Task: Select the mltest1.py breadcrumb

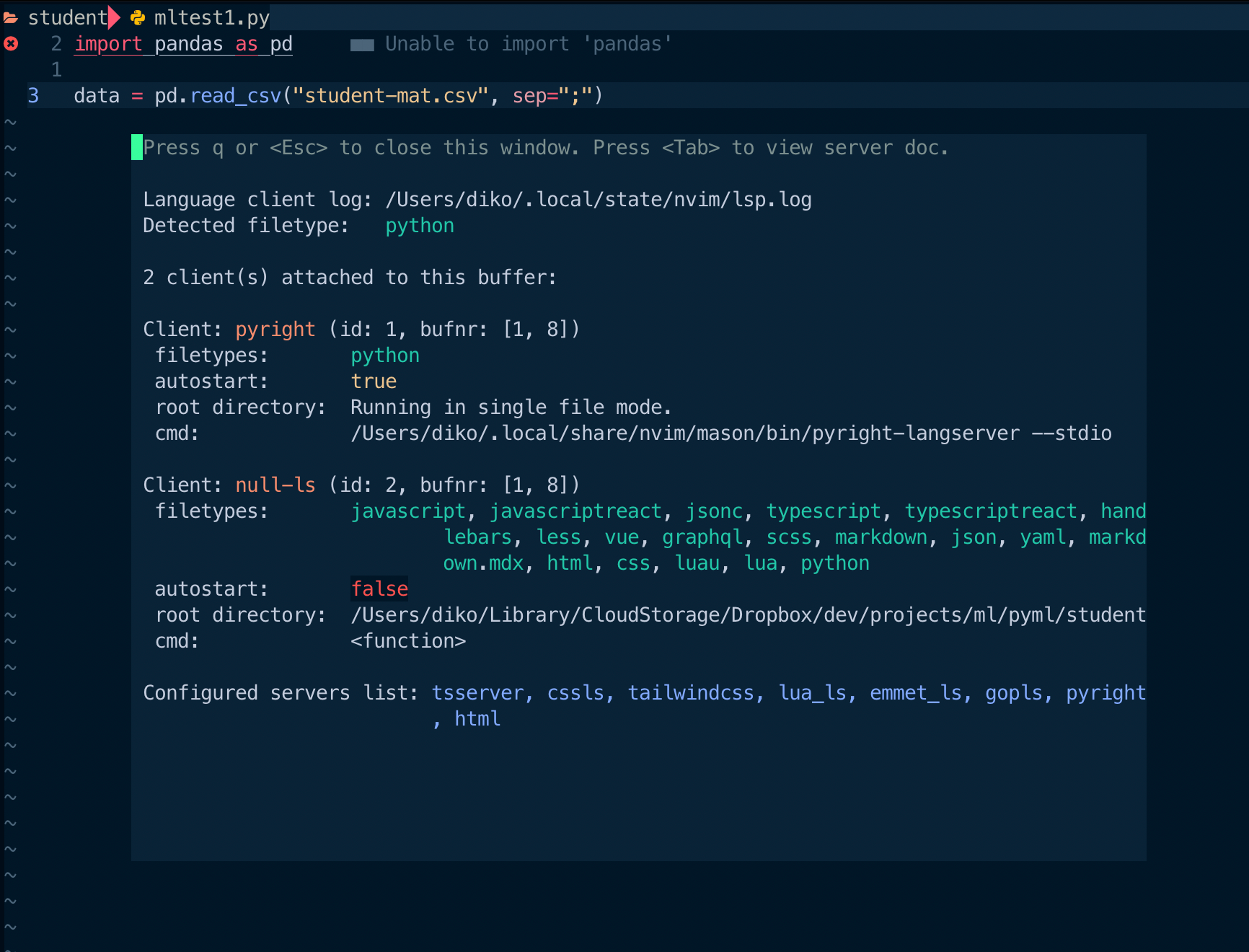Action: tap(211, 17)
